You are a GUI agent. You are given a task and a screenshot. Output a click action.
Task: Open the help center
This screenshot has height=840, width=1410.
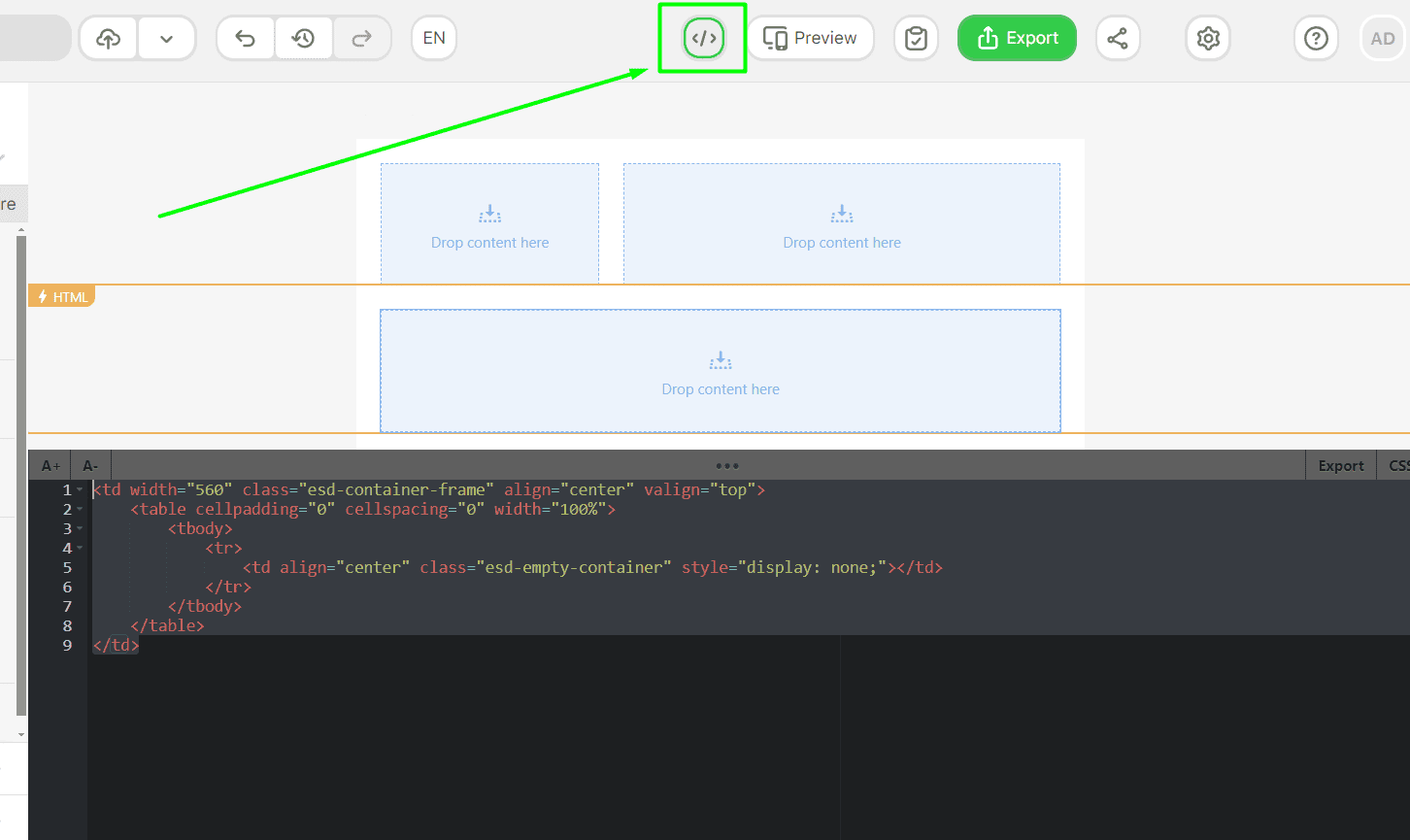[1316, 38]
